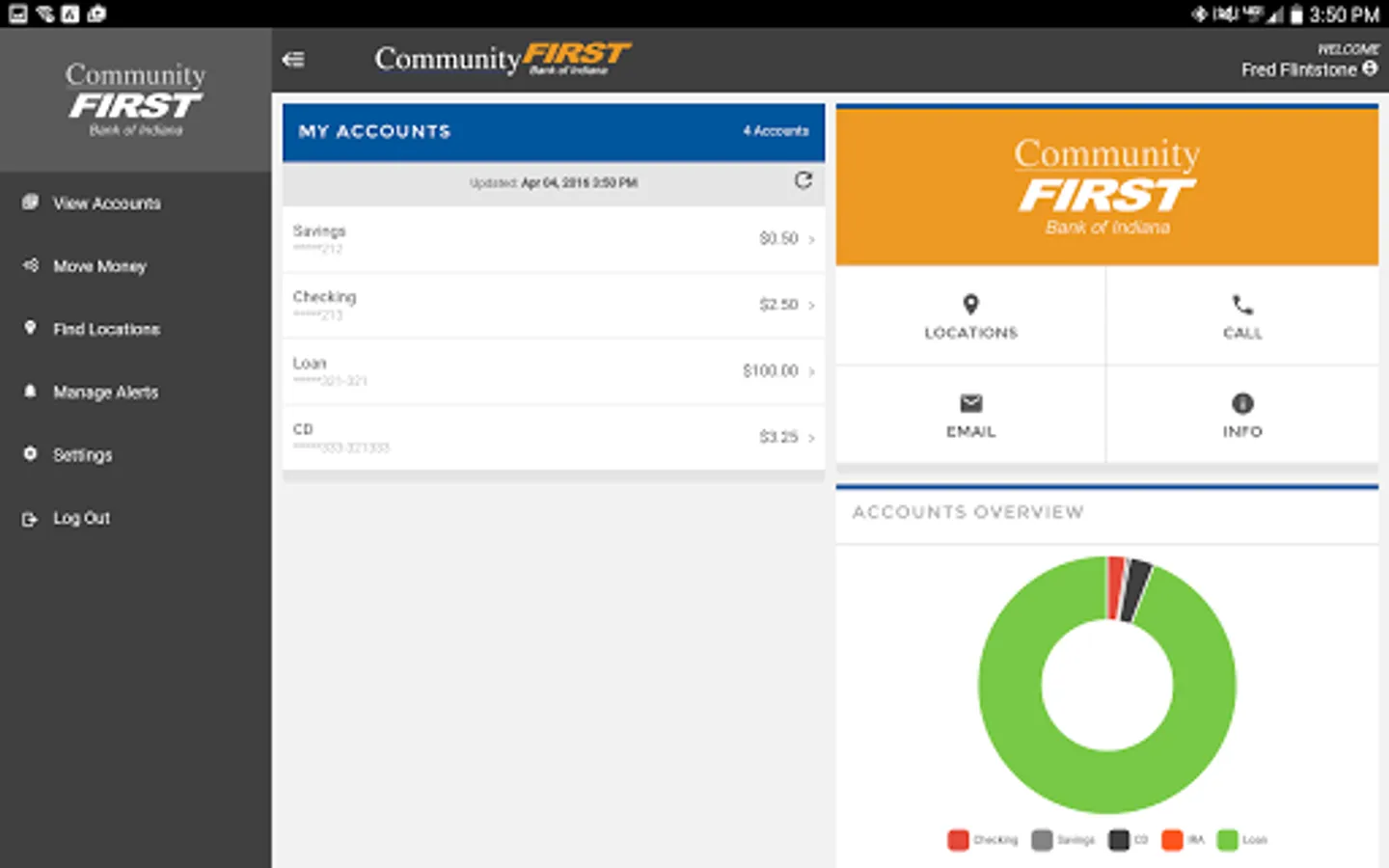Expand the CD account row chevron
Screen dimensions: 1389x868
[811, 438]
